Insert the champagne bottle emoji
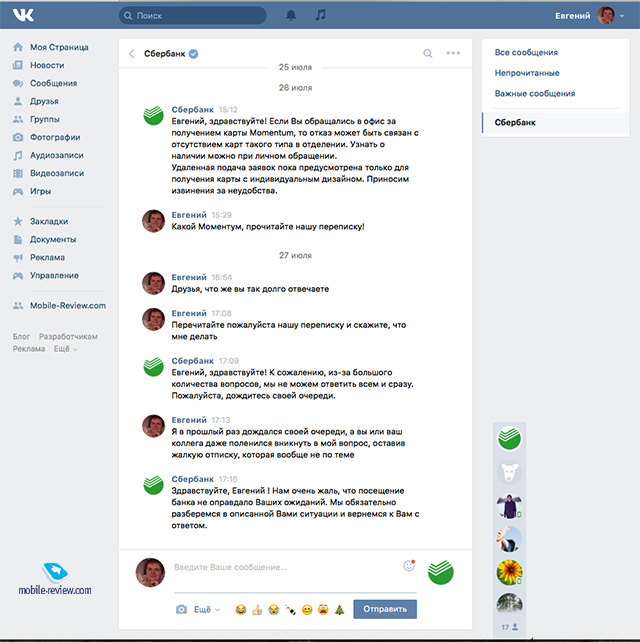The width and height of the screenshot is (640, 642). point(290,610)
